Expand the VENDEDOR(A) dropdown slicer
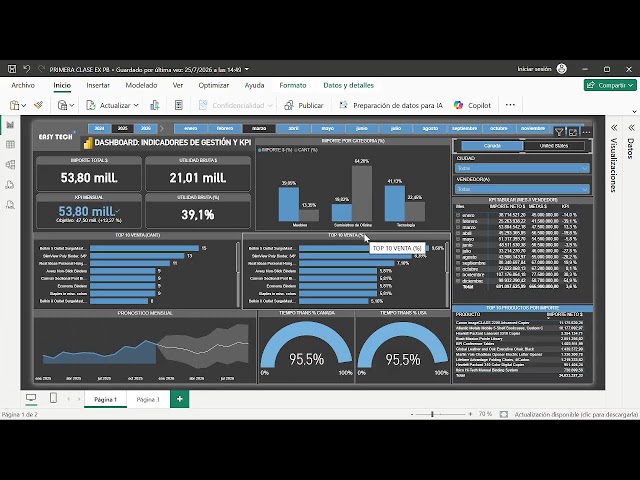Image resolution: width=640 pixels, height=480 pixels. tap(522, 189)
